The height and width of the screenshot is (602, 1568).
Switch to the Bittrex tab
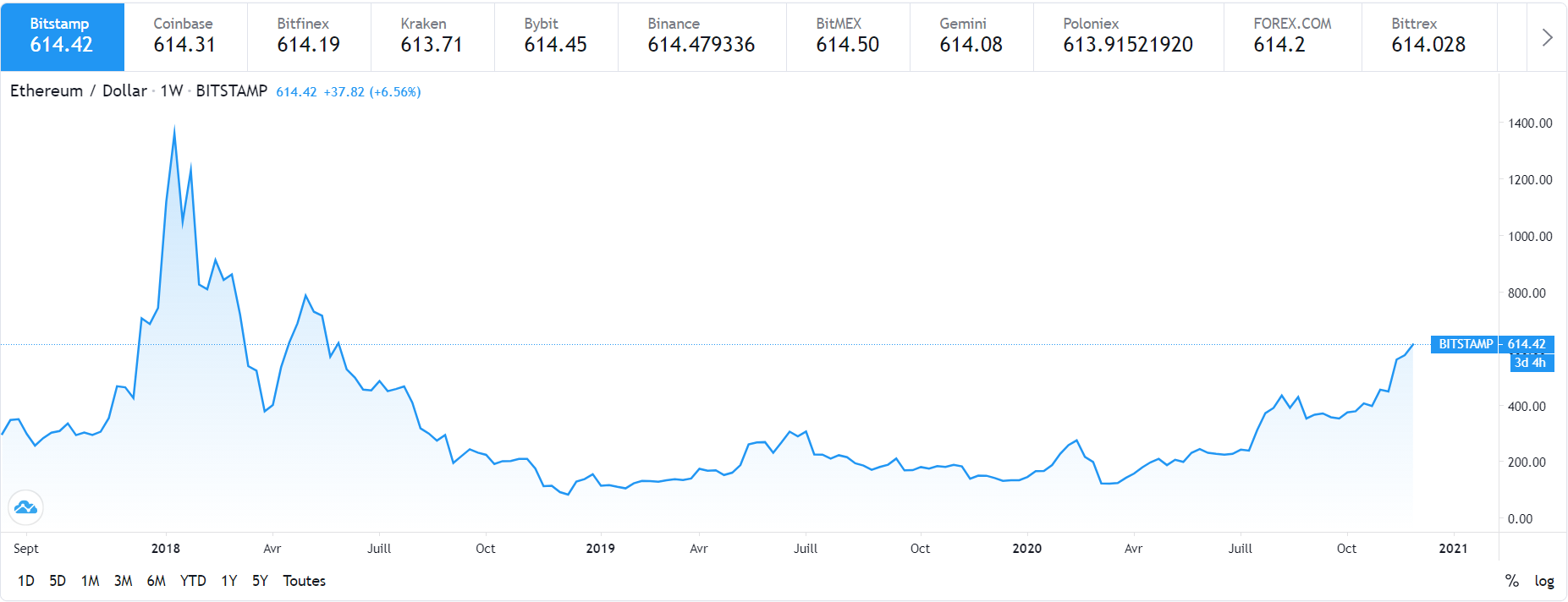1430,36
